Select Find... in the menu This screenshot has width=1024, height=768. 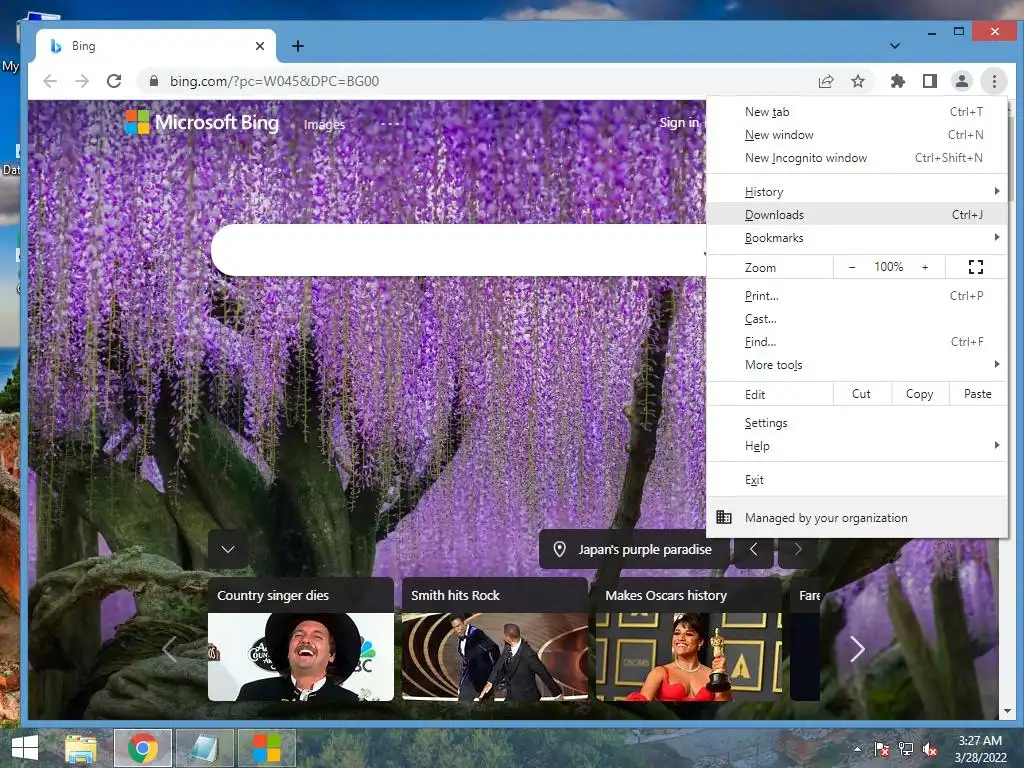tap(856, 342)
